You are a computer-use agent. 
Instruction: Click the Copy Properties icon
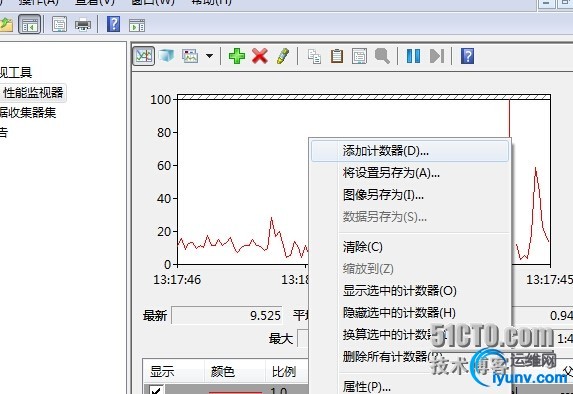click(x=314, y=57)
